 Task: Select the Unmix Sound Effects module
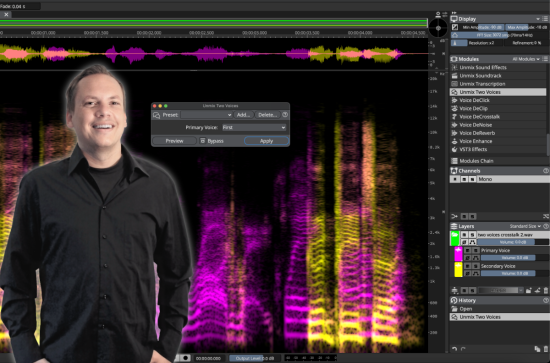coord(498,67)
